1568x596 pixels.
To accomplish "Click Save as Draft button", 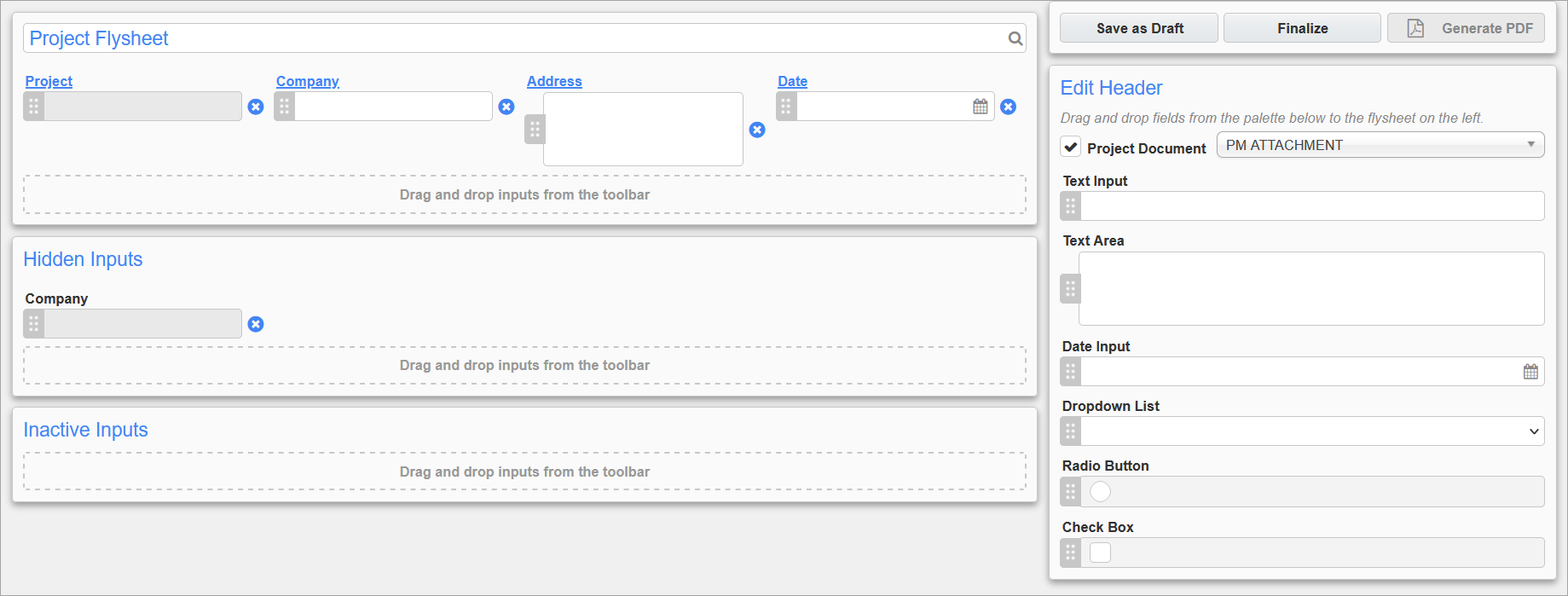I will click(1139, 28).
